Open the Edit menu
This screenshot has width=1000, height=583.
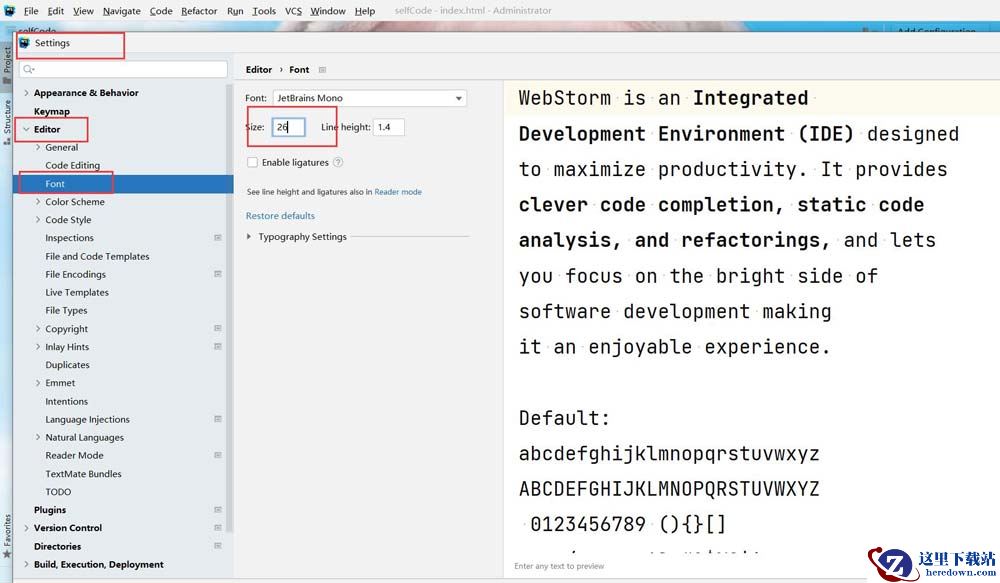click(55, 11)
